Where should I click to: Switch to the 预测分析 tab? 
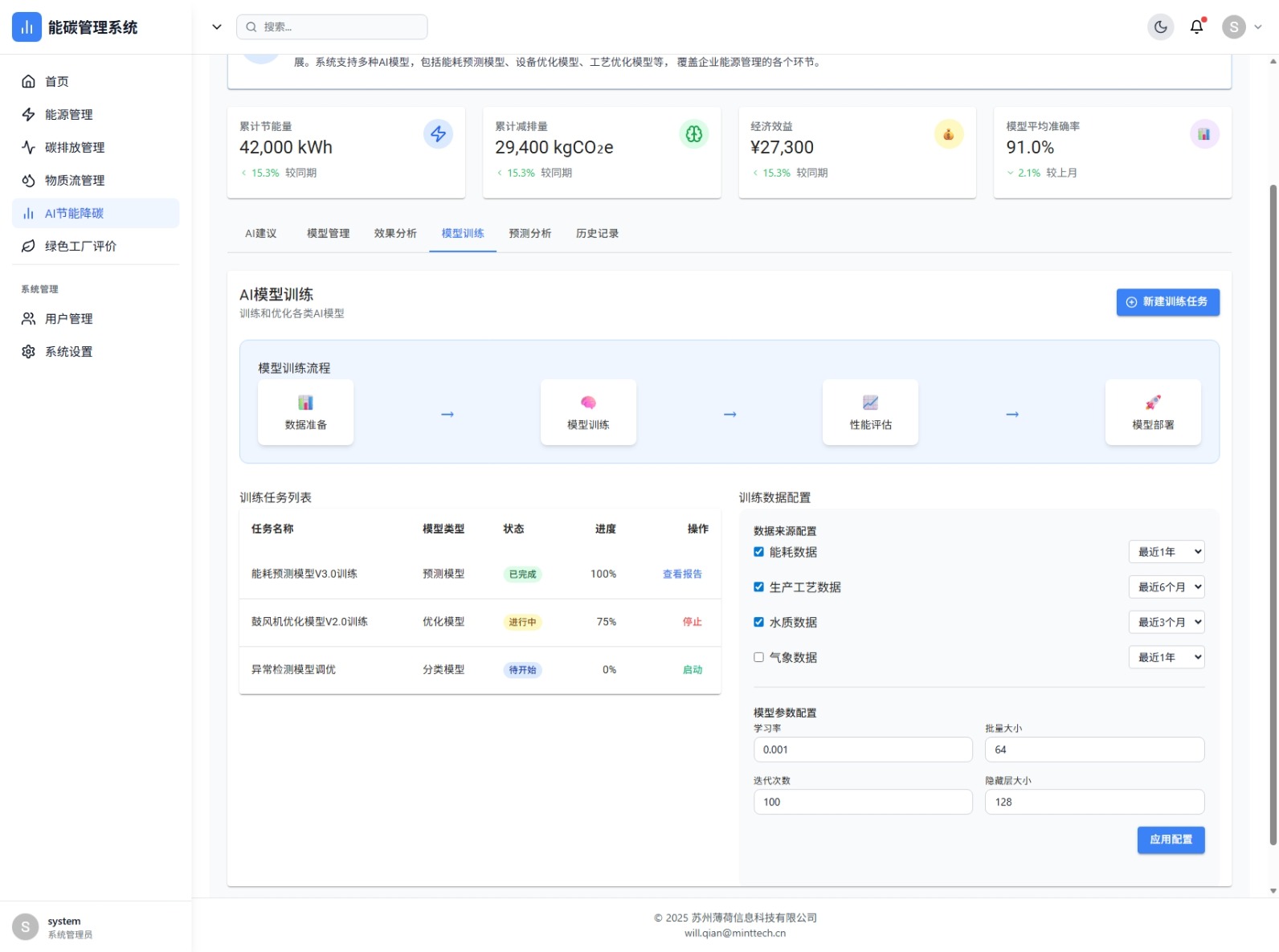[529, 234]
